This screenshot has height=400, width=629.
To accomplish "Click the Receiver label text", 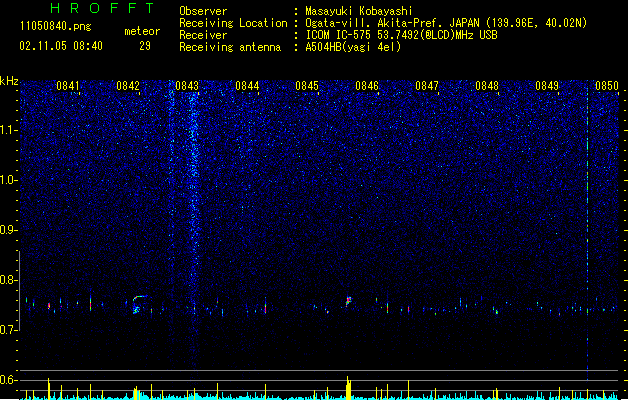I will point(203,35).
